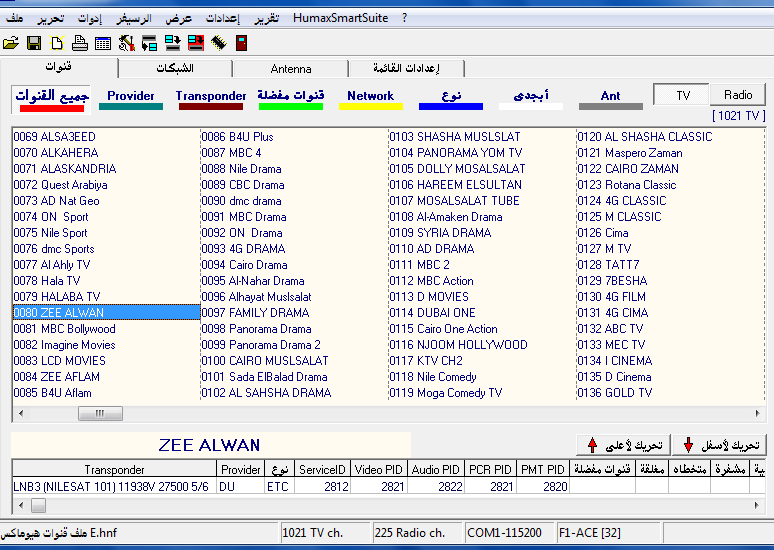Click the memory chip icon
The width and height of the screenshot is (774, 550).
pyautogui.click(x=219, y=43)
